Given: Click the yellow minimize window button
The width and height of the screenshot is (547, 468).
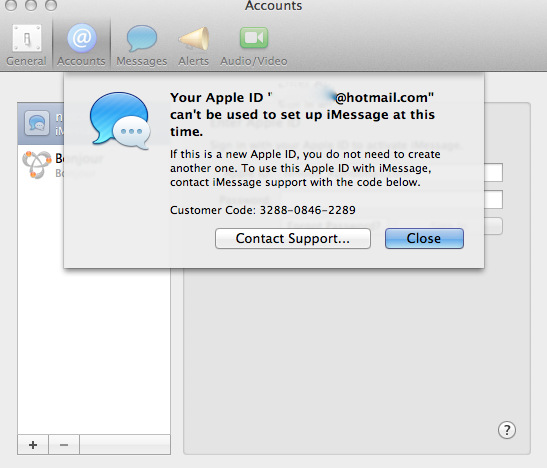Looking at the screenshot, I should pos(31,5).
